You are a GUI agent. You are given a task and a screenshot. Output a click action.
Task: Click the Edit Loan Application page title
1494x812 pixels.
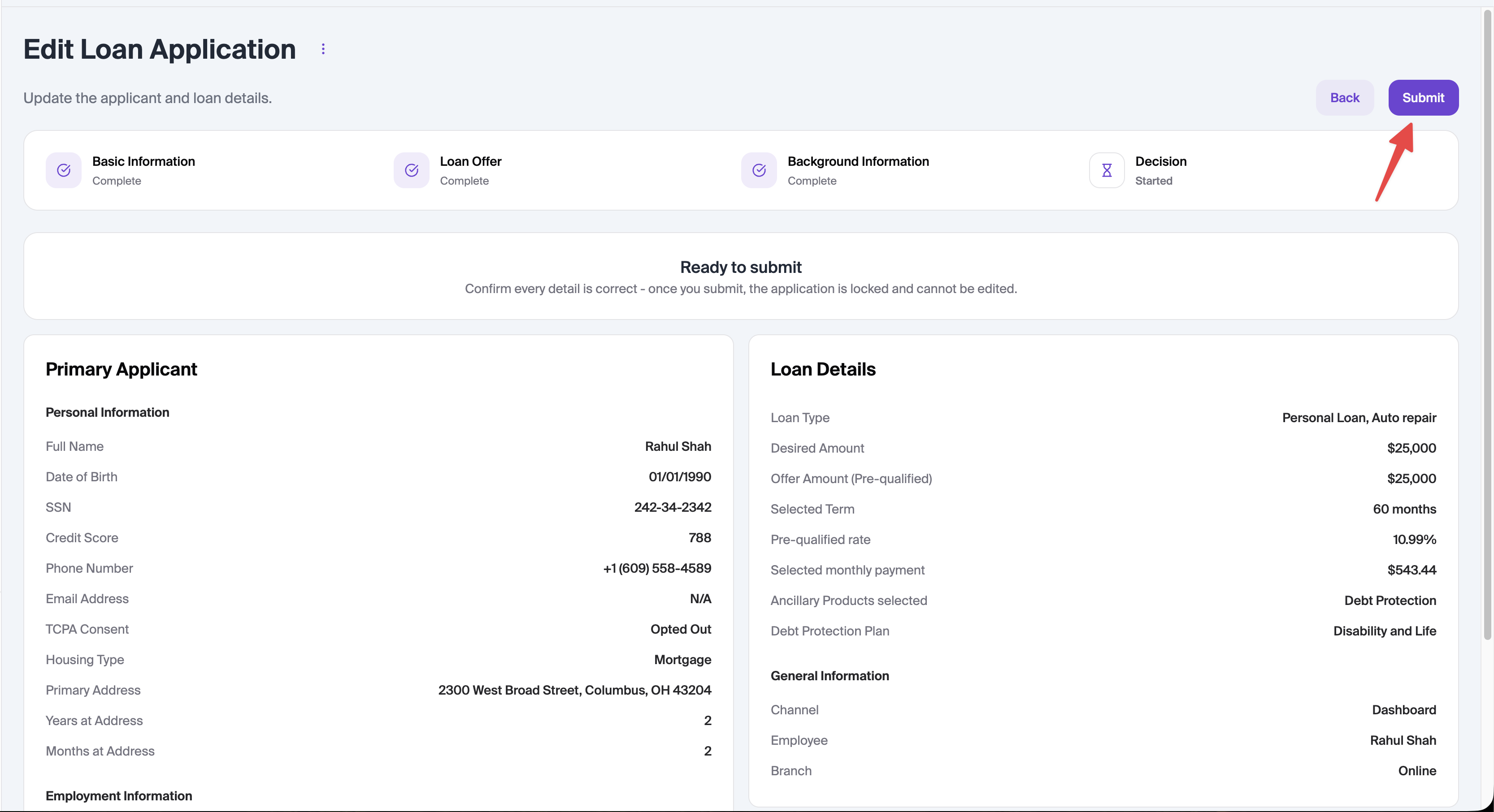coord(160,49)
